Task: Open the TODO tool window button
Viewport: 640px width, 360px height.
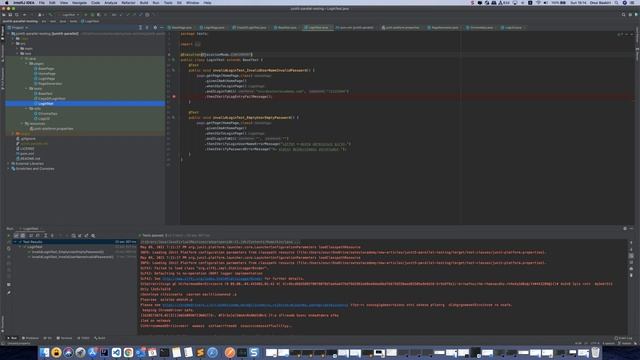Action: [x=84, y=338]
